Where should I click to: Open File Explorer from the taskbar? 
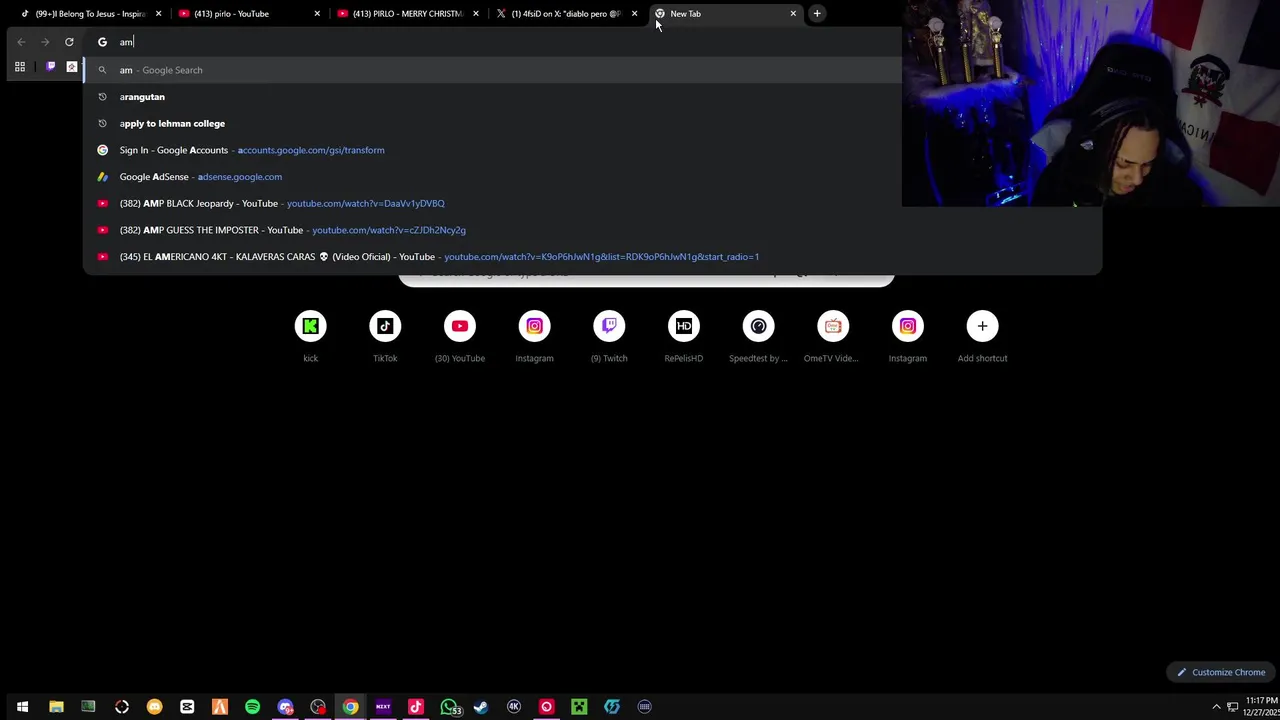tap(56, 707)
